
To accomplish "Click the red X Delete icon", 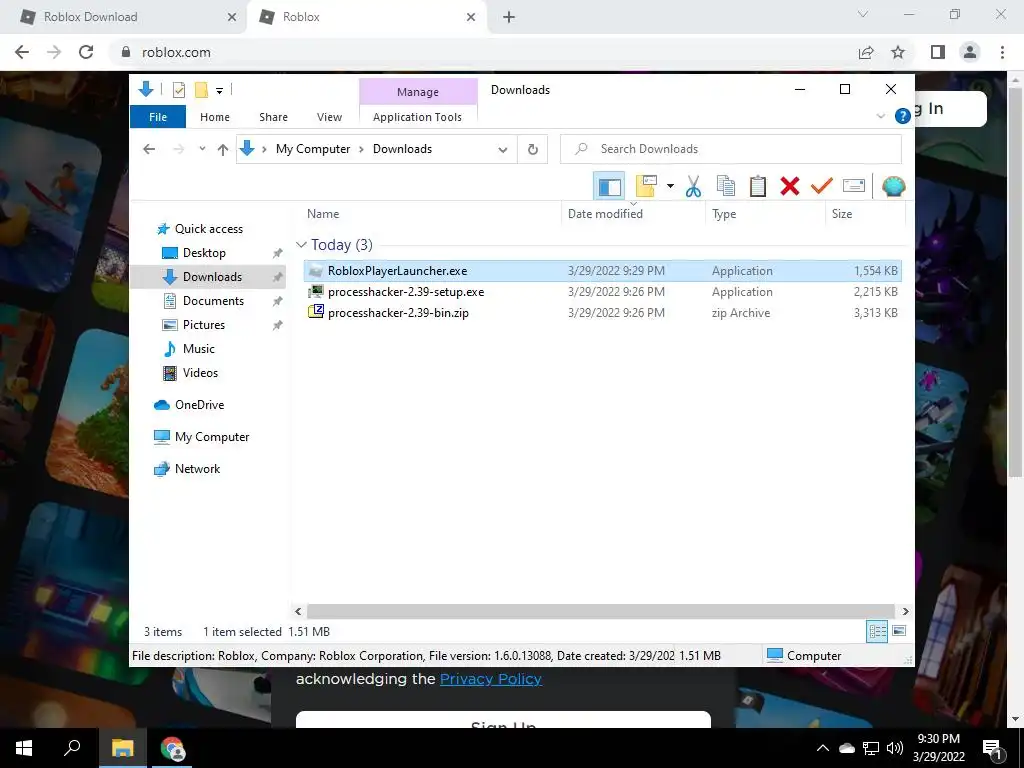I will [x=790, y=186].
